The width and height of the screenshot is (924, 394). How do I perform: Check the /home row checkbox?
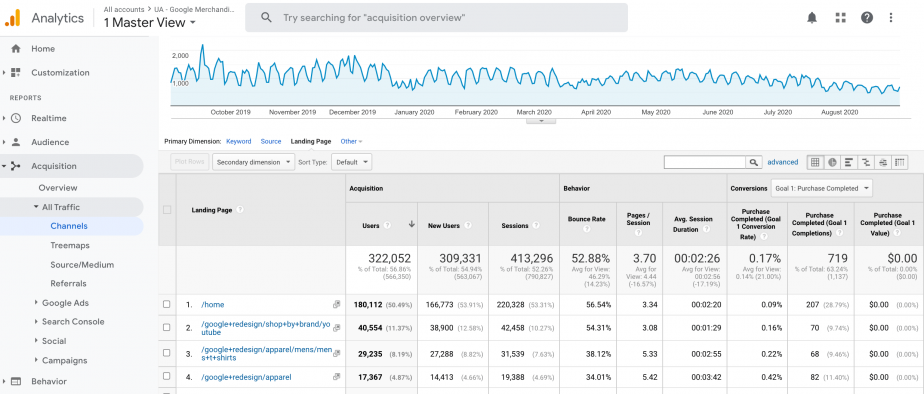click(x=167, y=304)
